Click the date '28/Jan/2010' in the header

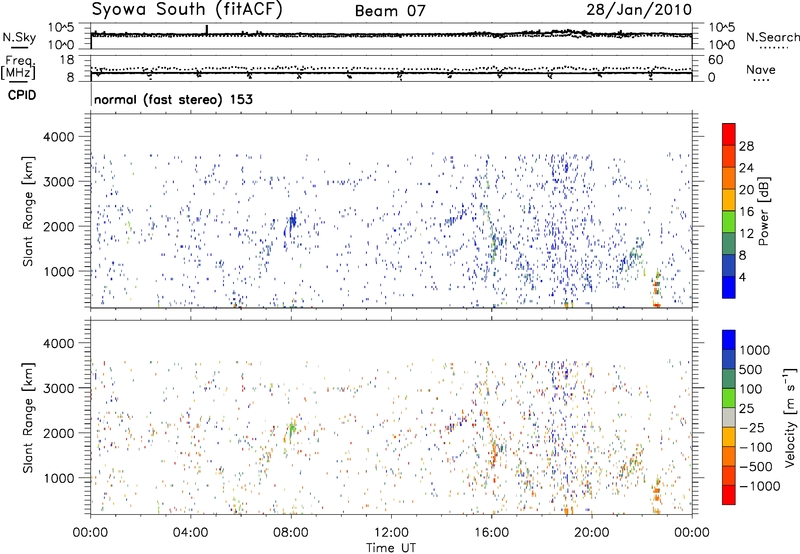pos(639,10)
